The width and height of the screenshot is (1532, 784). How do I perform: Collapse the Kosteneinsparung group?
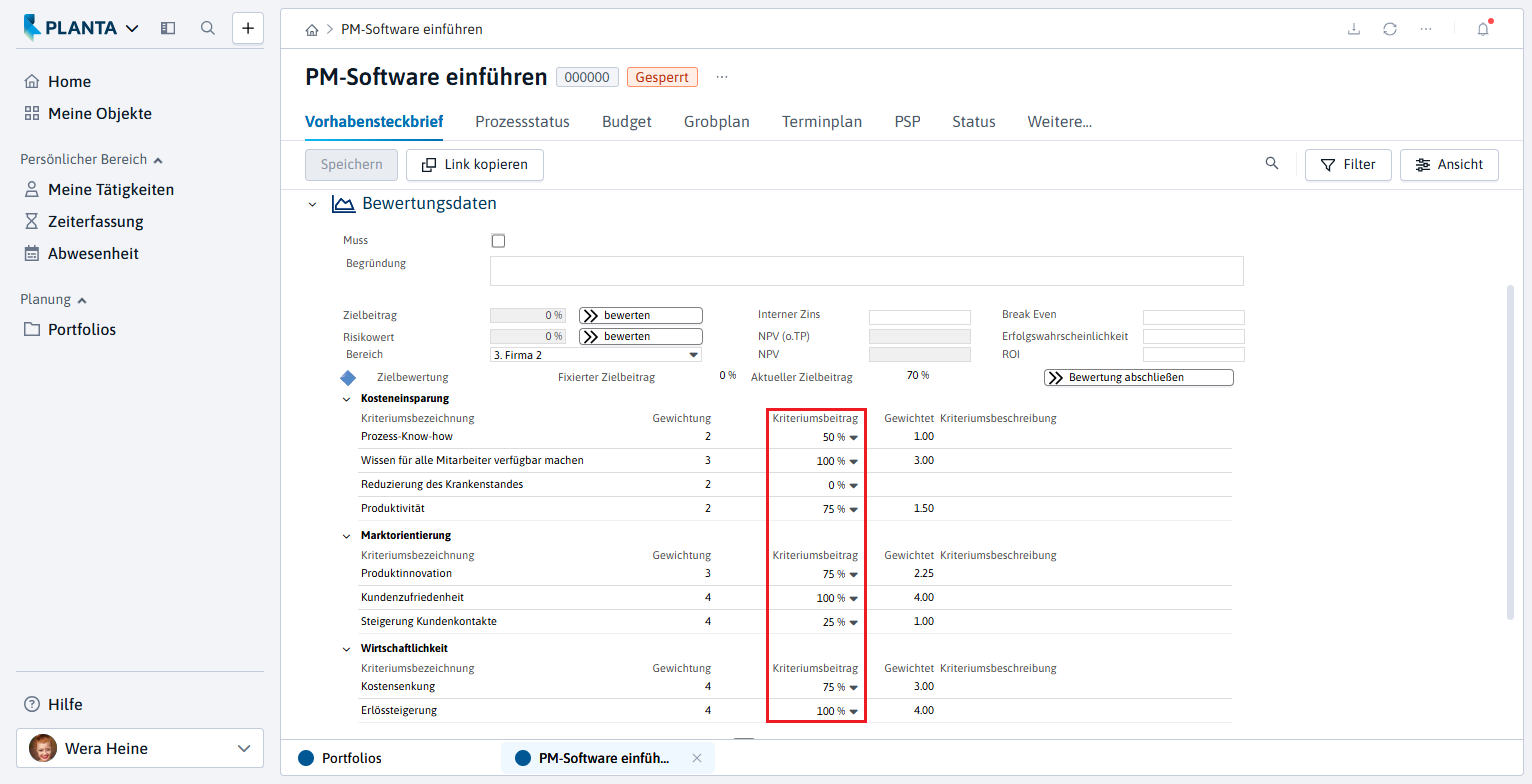click(x=346, y=398)
